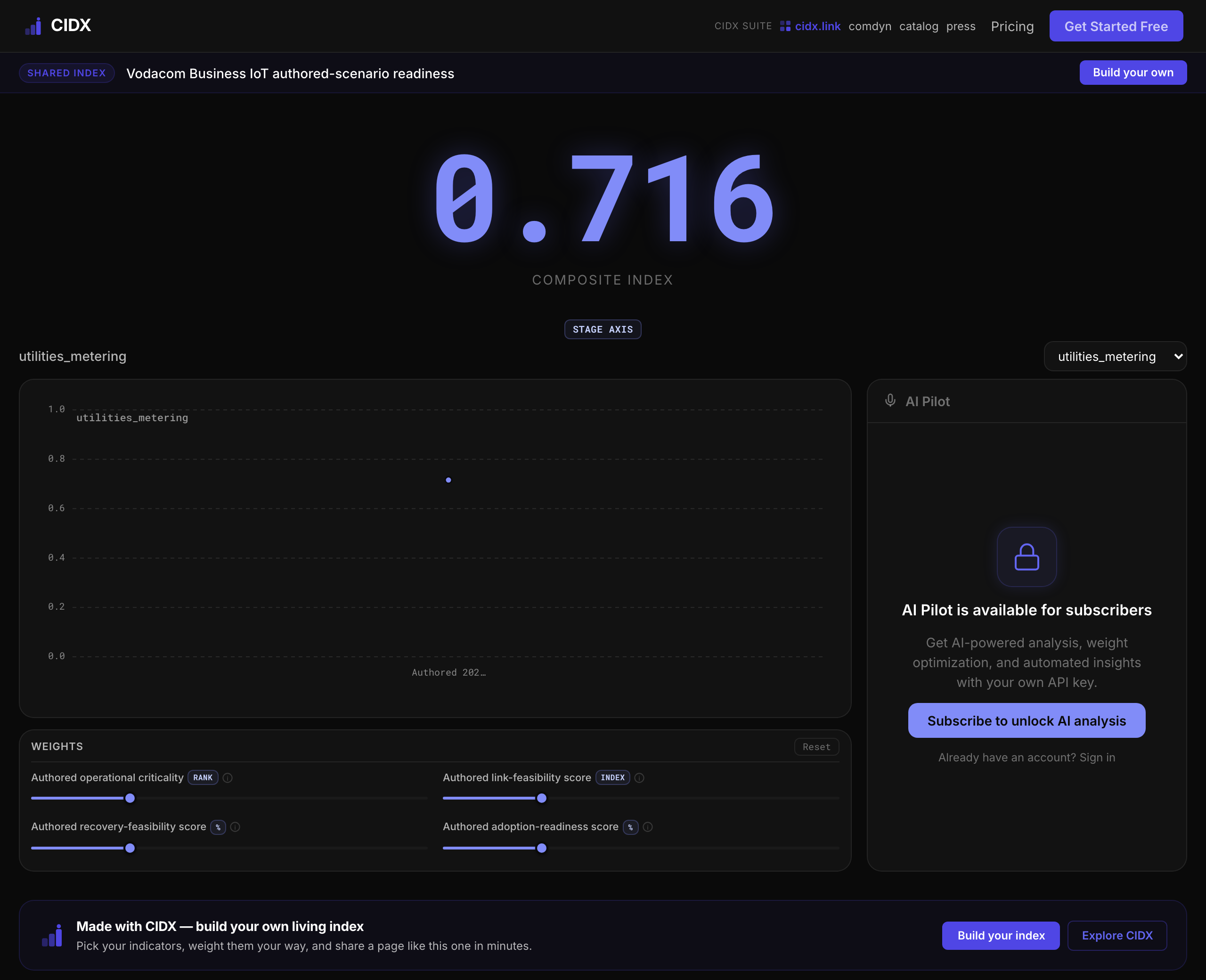Open info icon for Authored adoption-readiness score
Screen dimensions: 1206x980
tap(648, 827)
